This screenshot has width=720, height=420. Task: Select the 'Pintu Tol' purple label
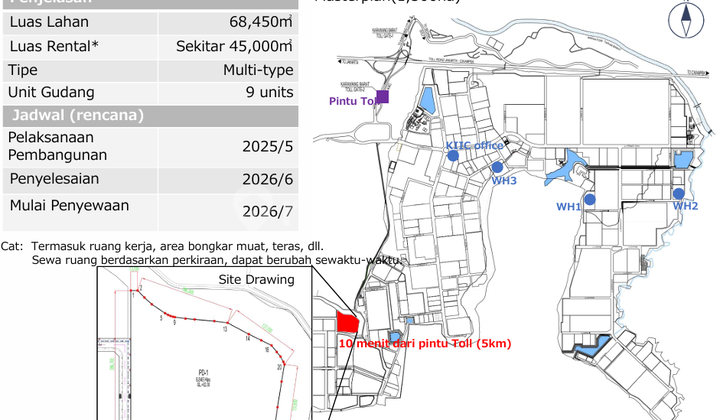pyautogui.click(x=353, y=101)
